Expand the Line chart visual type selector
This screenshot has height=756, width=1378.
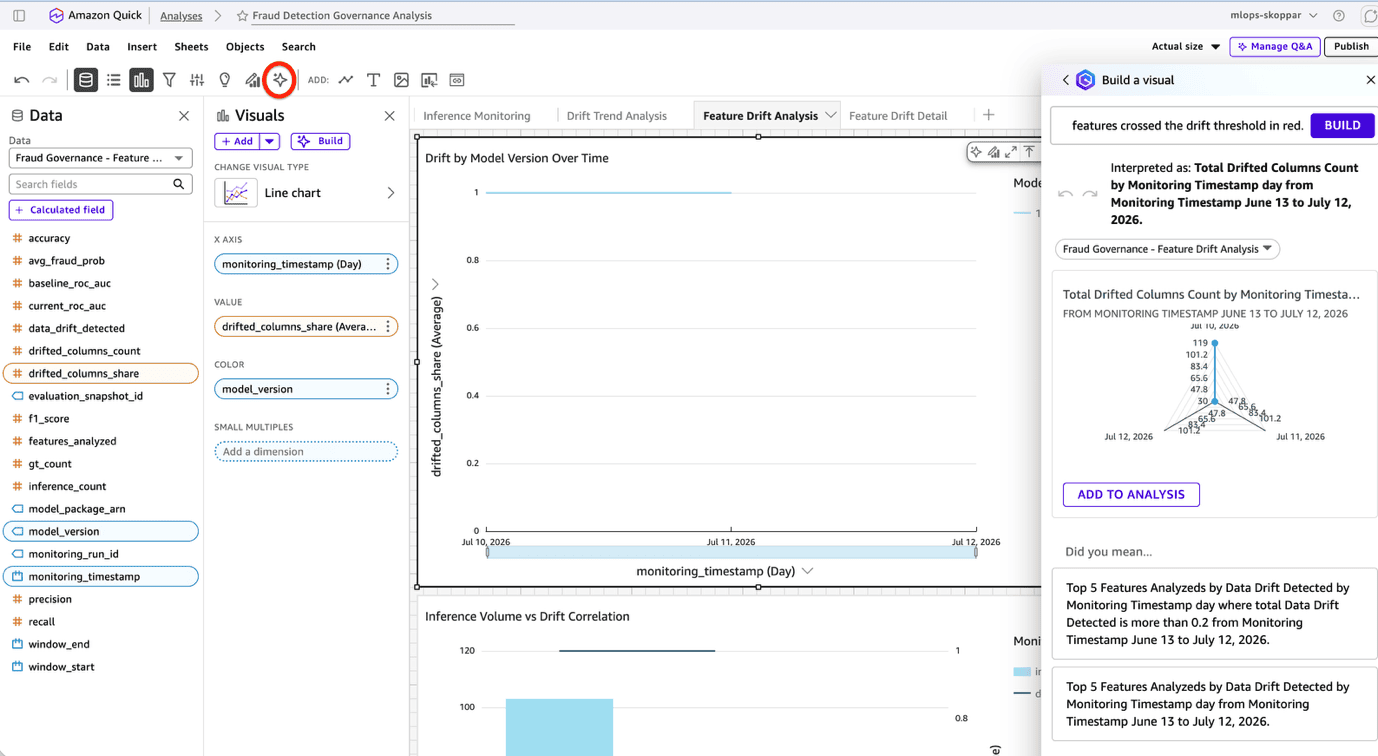pos(391,193)
